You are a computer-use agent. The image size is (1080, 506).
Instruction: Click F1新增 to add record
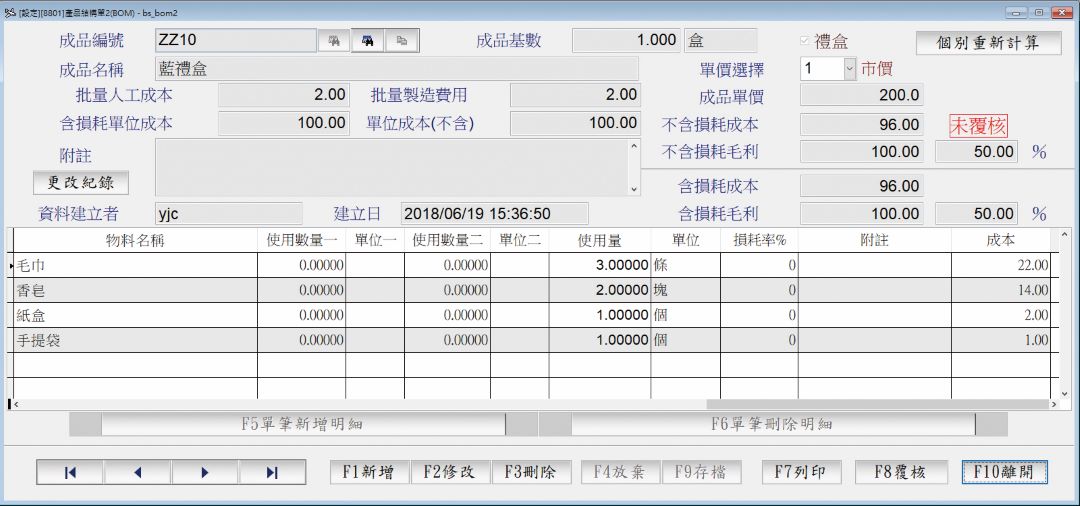click(370, 472)
